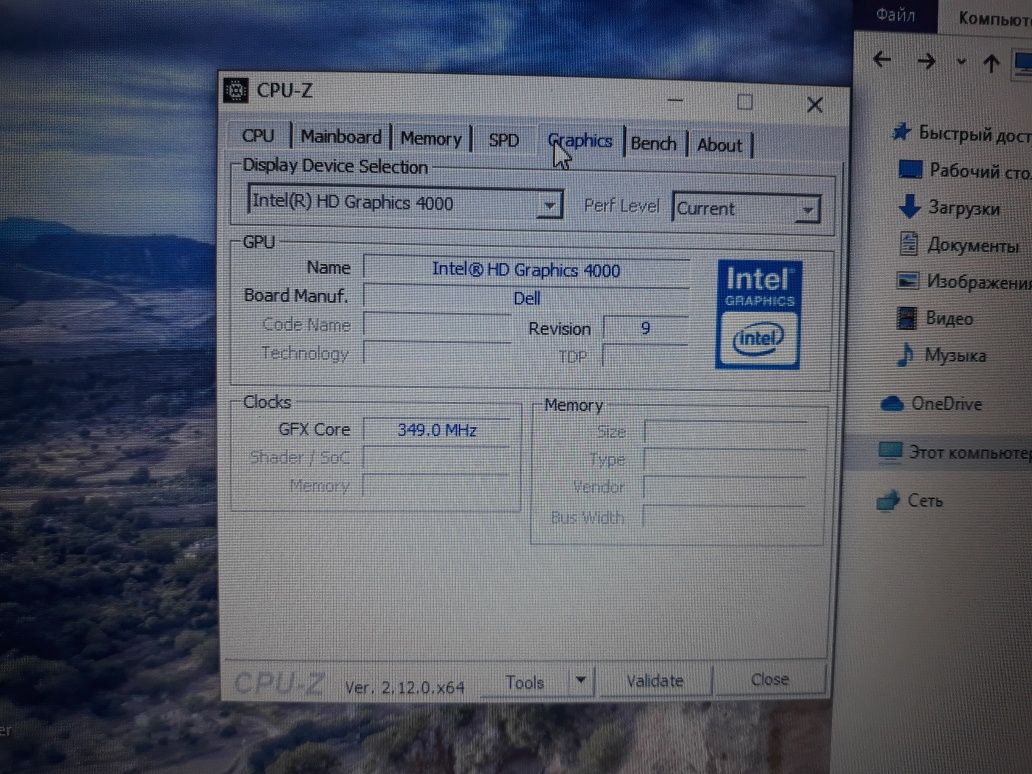This screenshot has width=1032, height=774.
Task: Select Сеть in Explorer sidebar
Action: click(x=925, y=501)
